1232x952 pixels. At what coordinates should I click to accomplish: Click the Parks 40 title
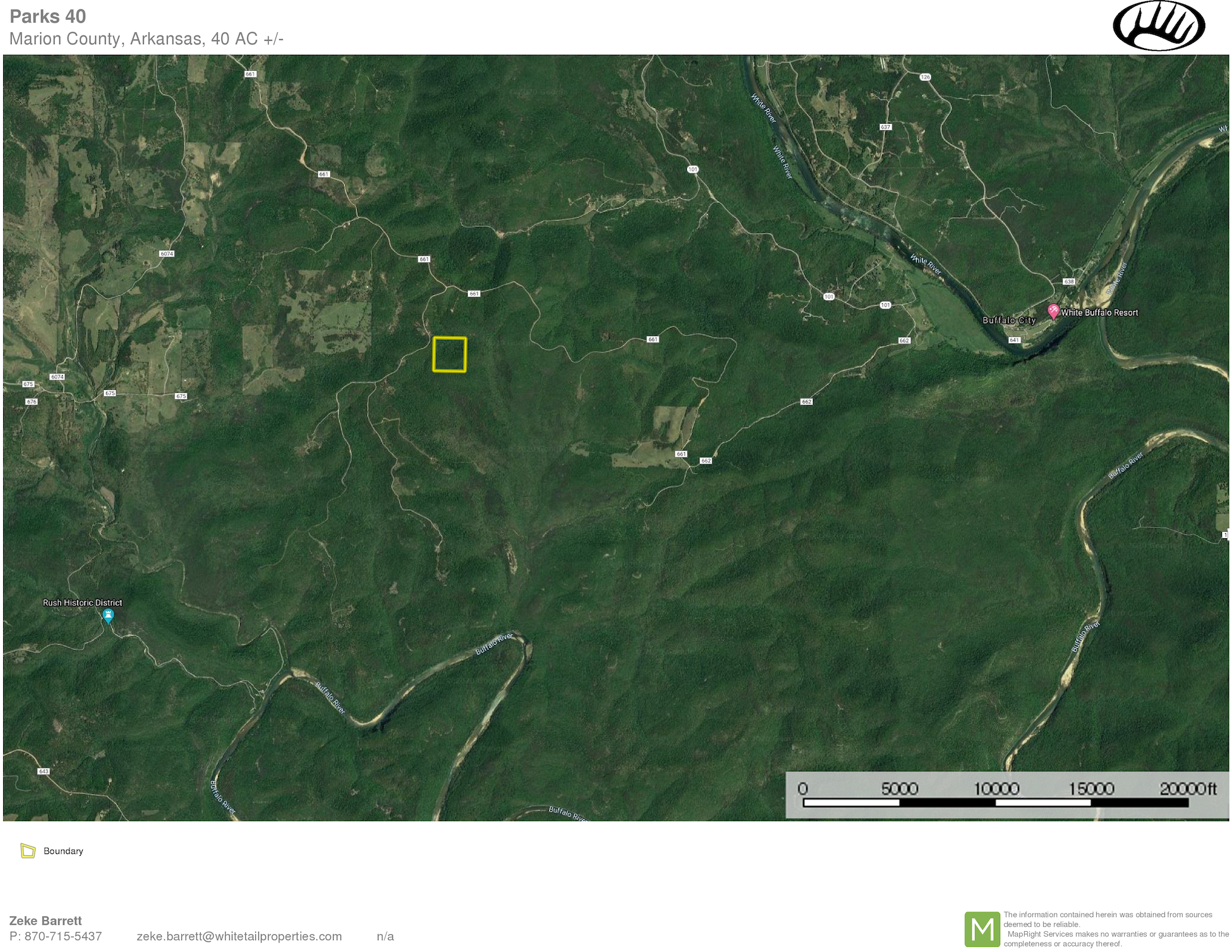pos(48,16)
